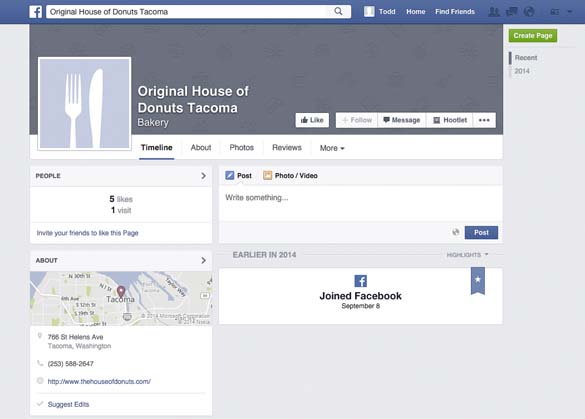Click the Facebook logo in top bar
The width and height of the screenshot is (585, 419).
click(36, 12)
